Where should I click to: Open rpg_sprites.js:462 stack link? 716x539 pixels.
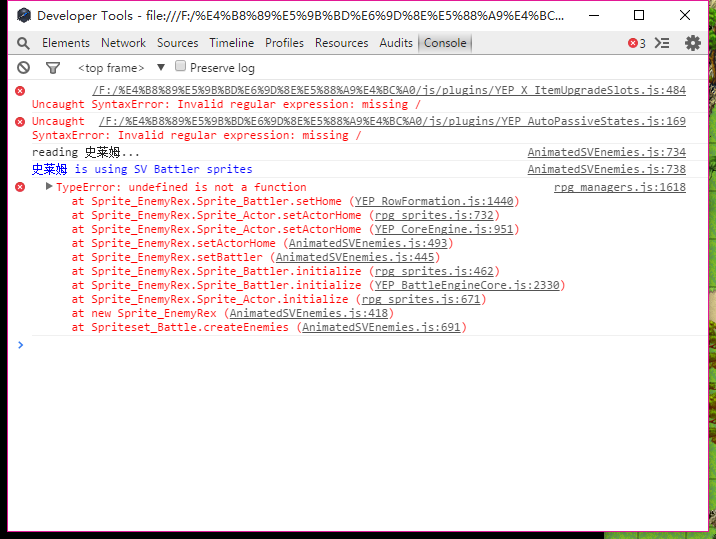434,271
